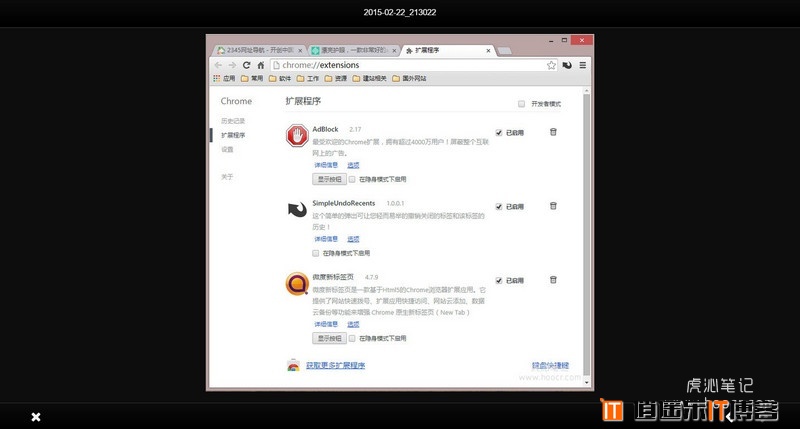Close the 2345网址导航 tab
Viewport: 800px width, 429px height.
300,51
